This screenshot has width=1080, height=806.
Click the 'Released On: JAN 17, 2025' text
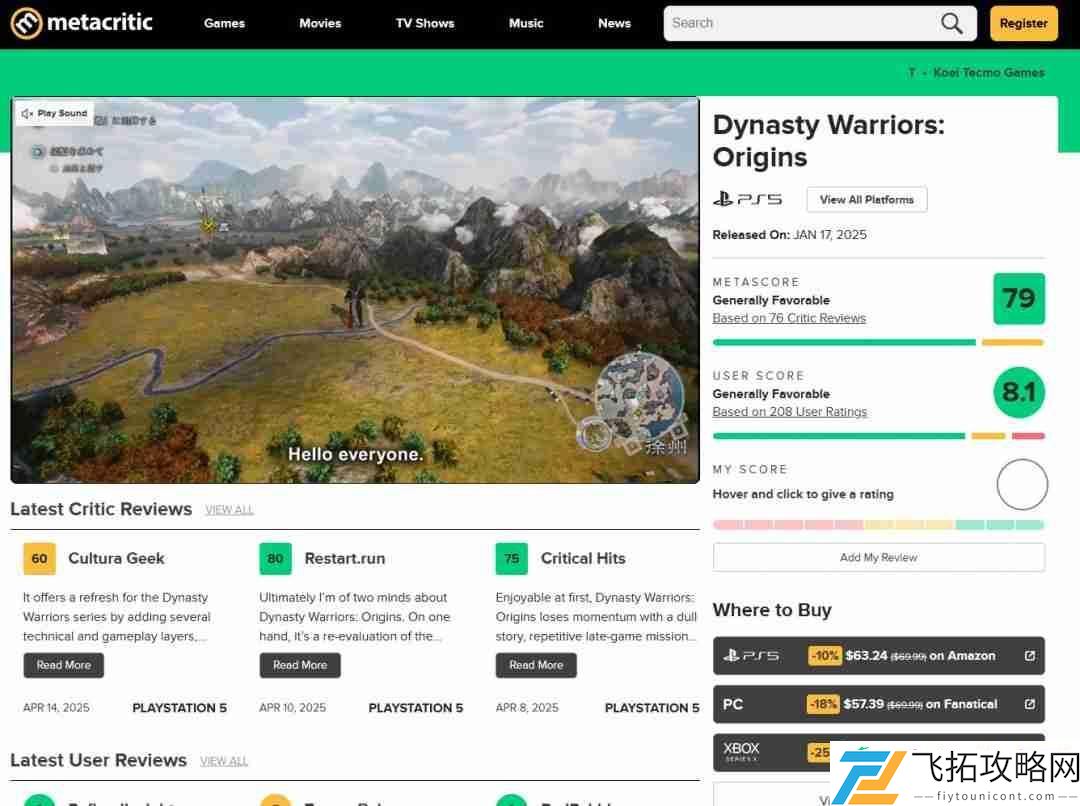pos(789,234)
